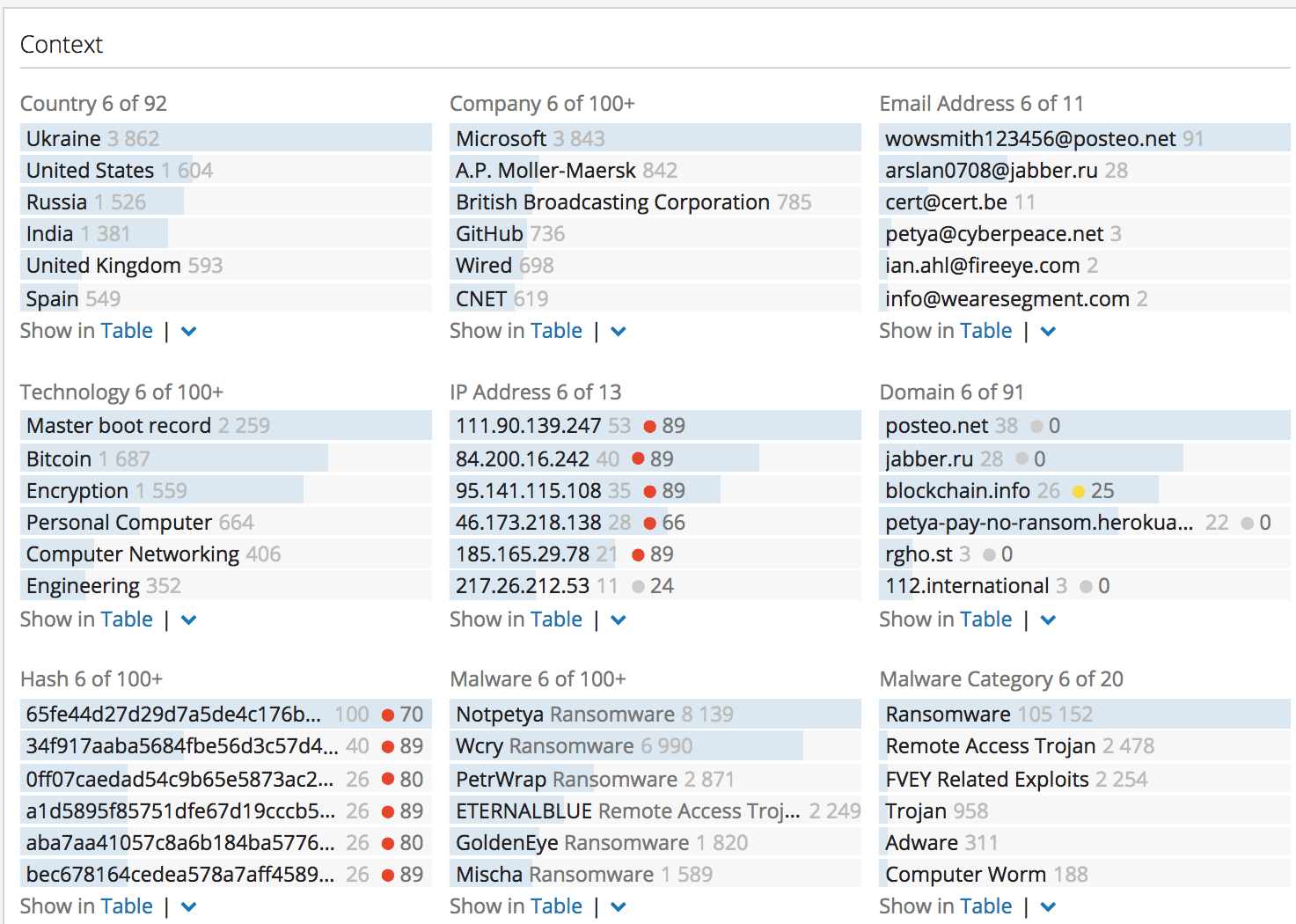This screenshot has height=924, width=1296.
Task: Select petya@cyberpeace.net email entry
Action: point(1085,233)
